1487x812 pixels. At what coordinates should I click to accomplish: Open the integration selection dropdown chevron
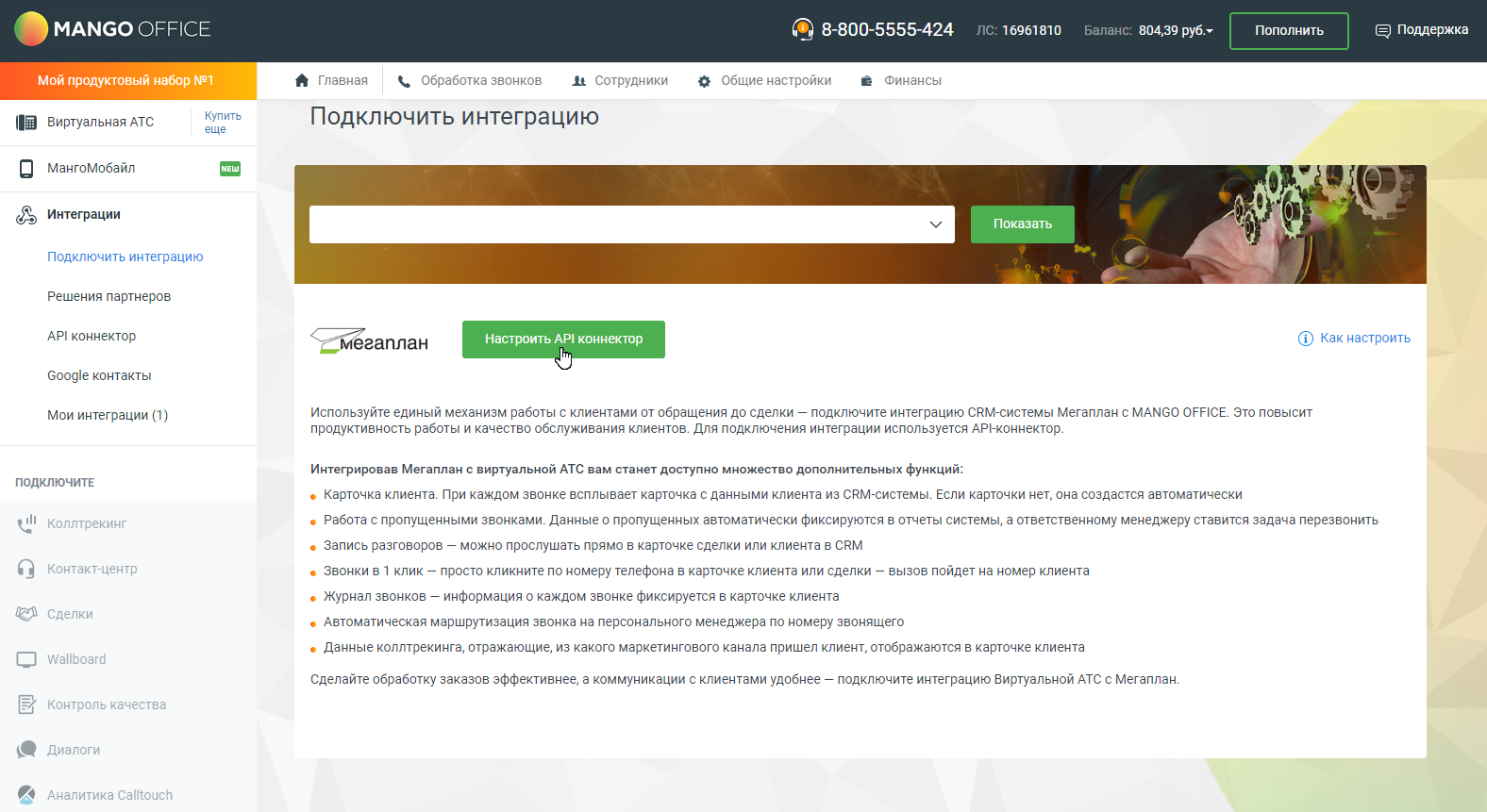coord(936,224)
